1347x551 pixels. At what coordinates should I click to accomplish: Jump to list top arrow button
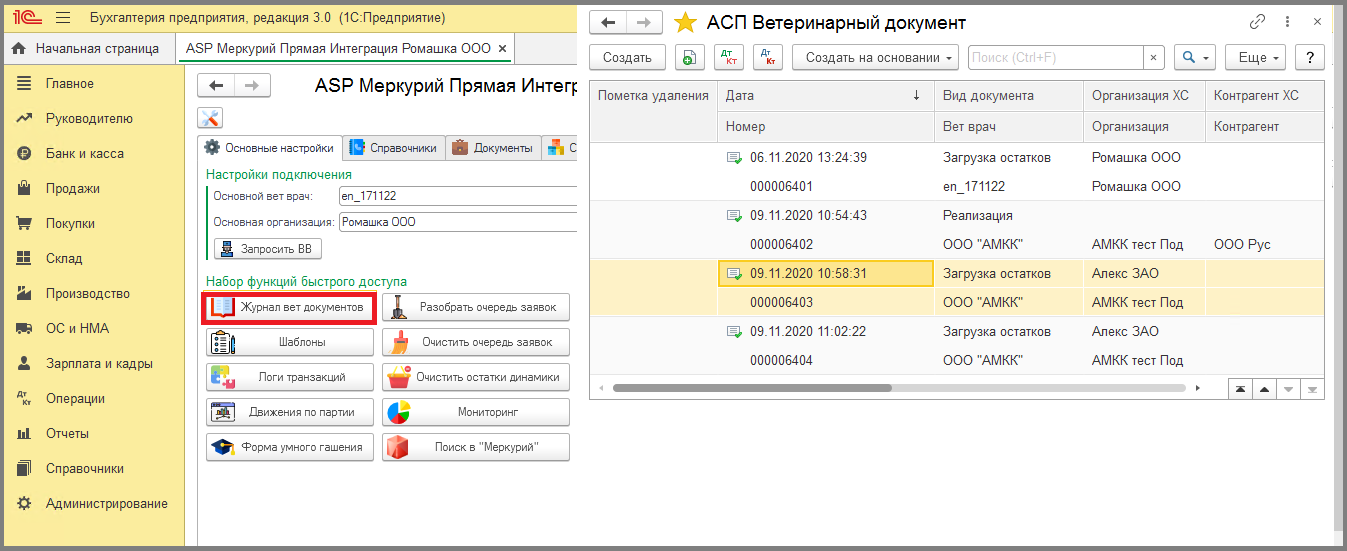(x=1240, y=389)
